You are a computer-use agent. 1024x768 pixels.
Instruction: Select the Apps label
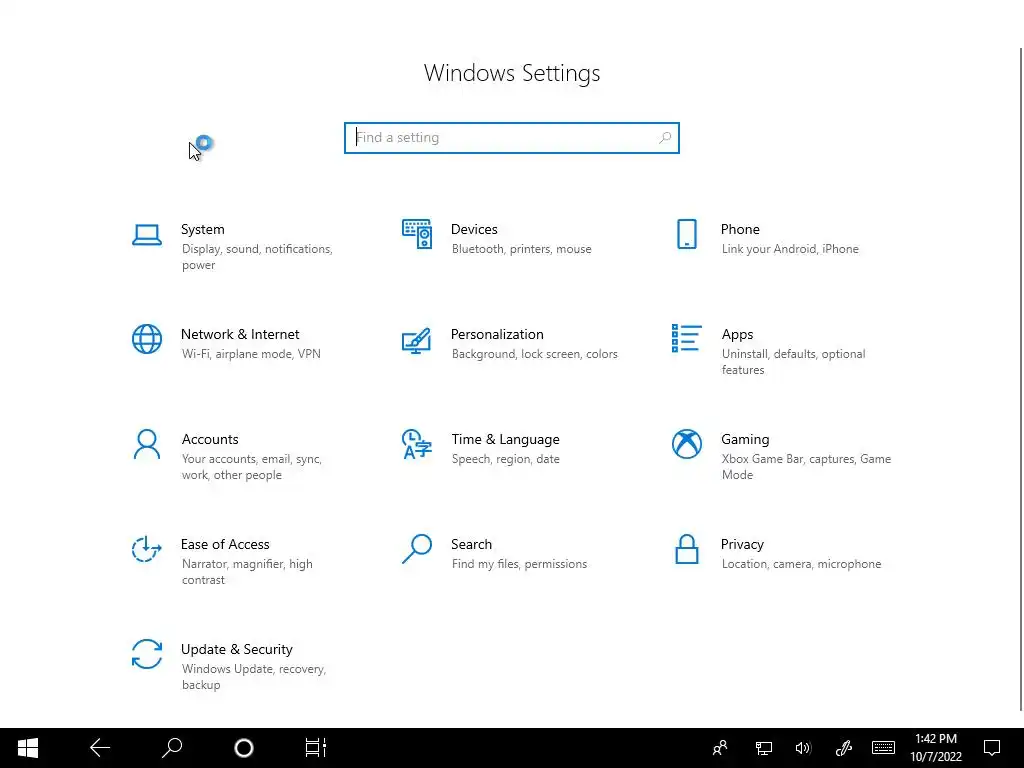tap(737, 334)
